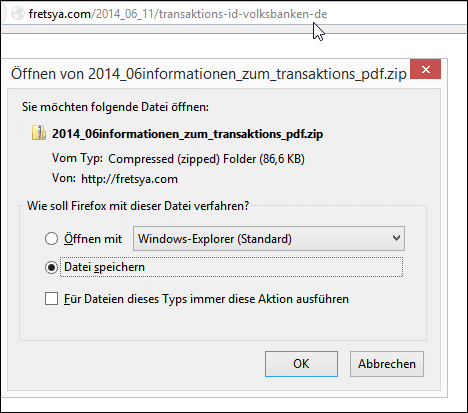Confirm the download with OK
Screen dimensions: 468x413
tap(301, 364)
